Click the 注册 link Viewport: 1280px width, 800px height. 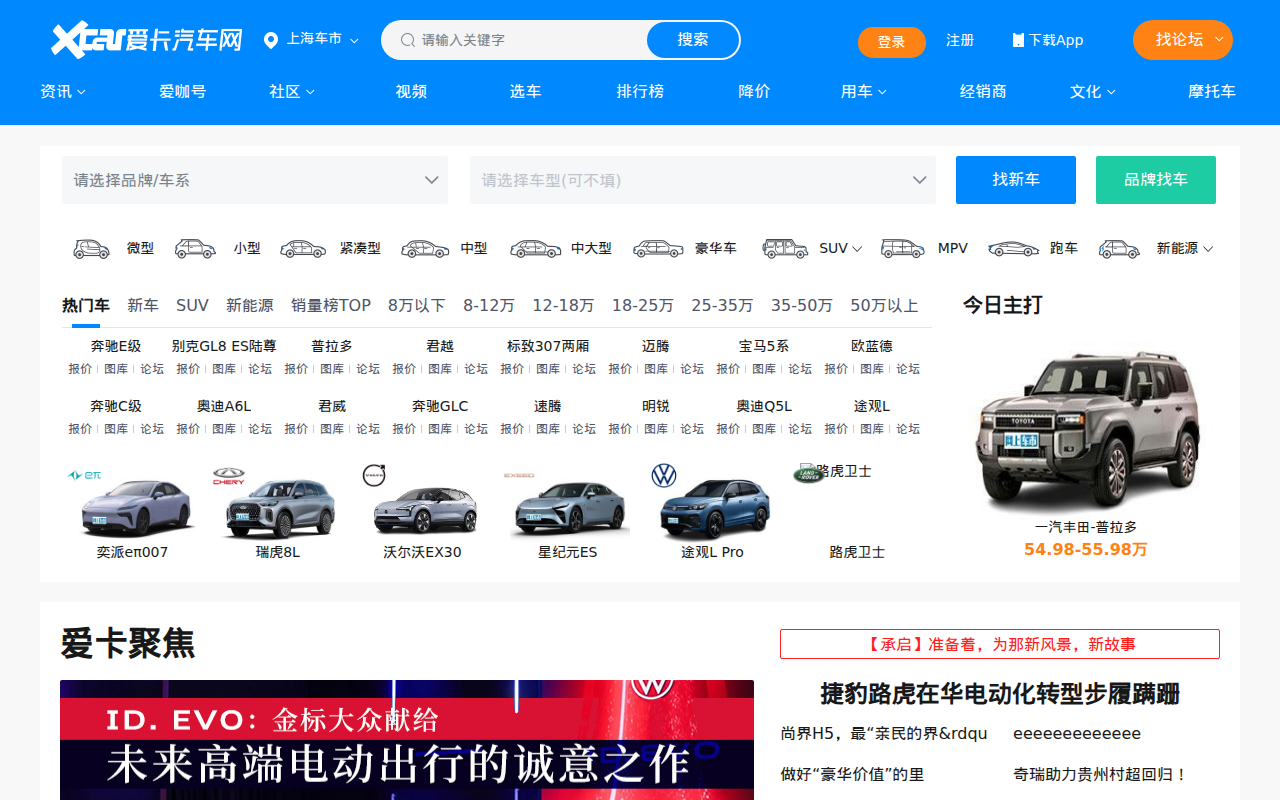960,40
